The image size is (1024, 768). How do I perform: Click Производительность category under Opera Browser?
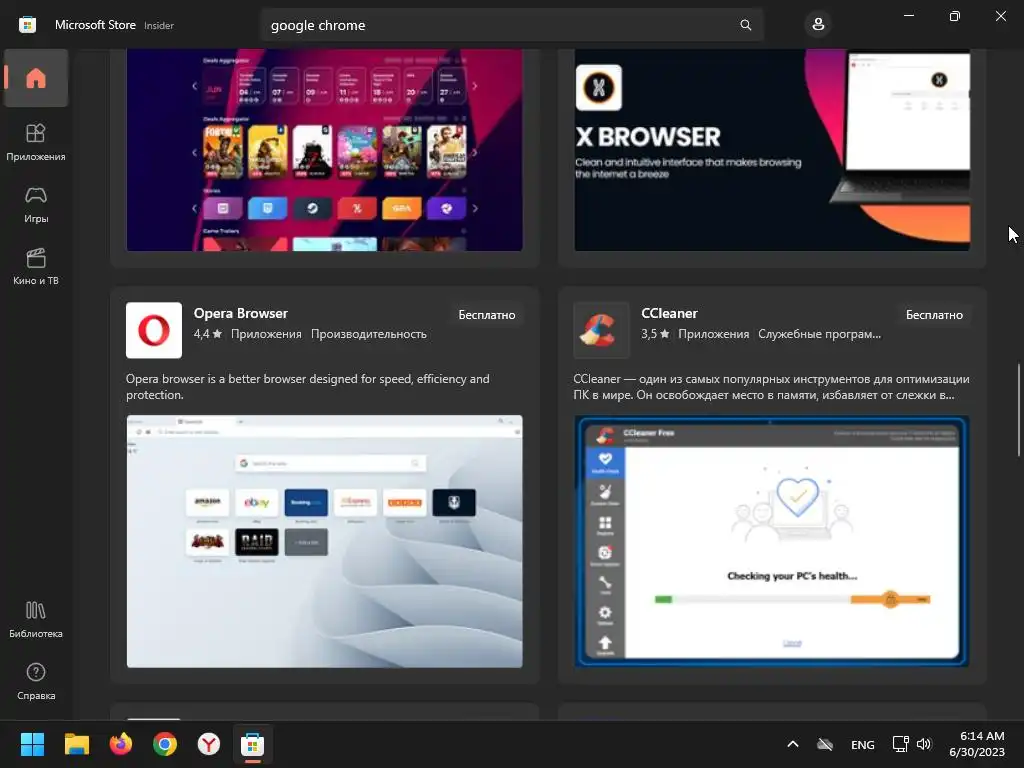click(x=368, y=334)
